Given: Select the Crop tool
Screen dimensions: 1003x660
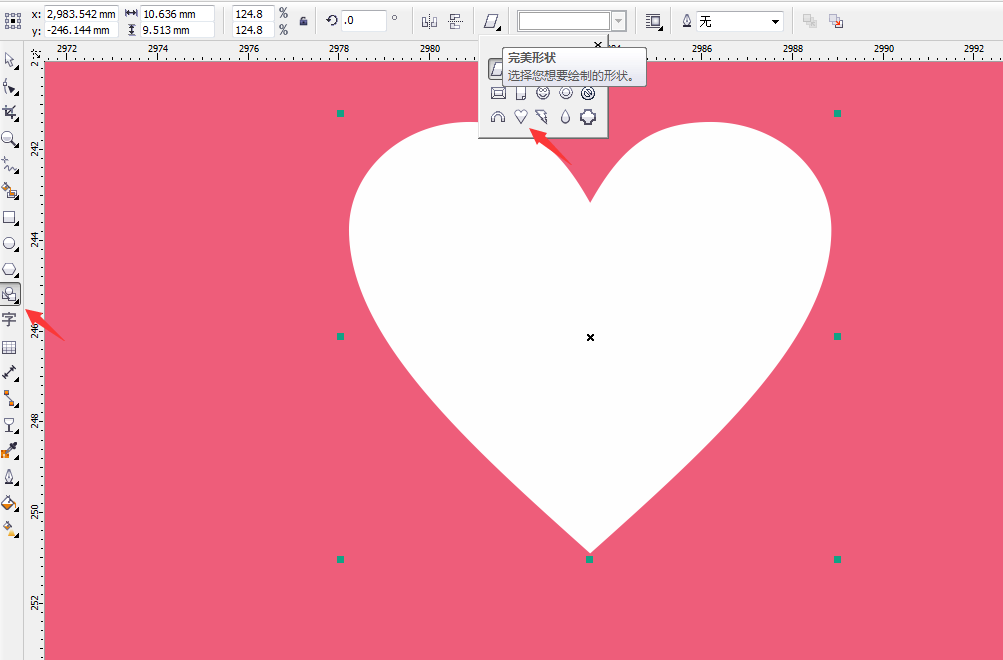Looking at the screenshot, I should coord(10,113).
